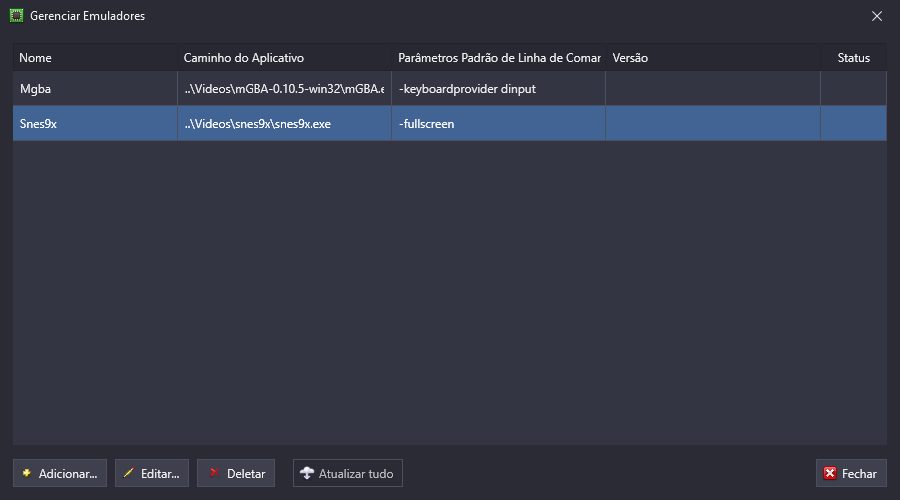The height and width of the screenshot is (500, 900).
Task: Click the cloud icon on Atualizar tudo
Action: pos(307,474)
